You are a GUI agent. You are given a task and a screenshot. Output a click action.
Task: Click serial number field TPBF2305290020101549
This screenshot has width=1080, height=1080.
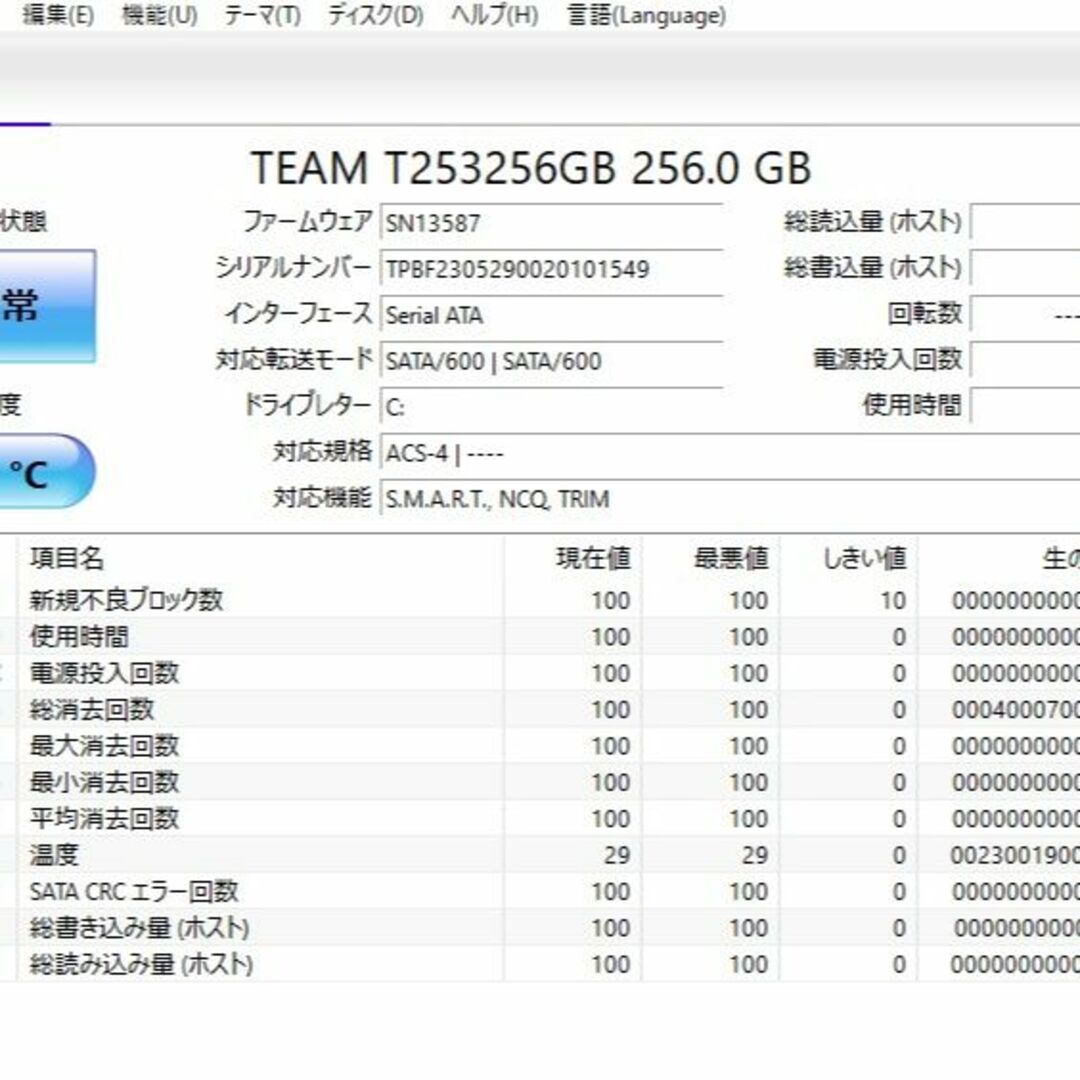(551, 268)
